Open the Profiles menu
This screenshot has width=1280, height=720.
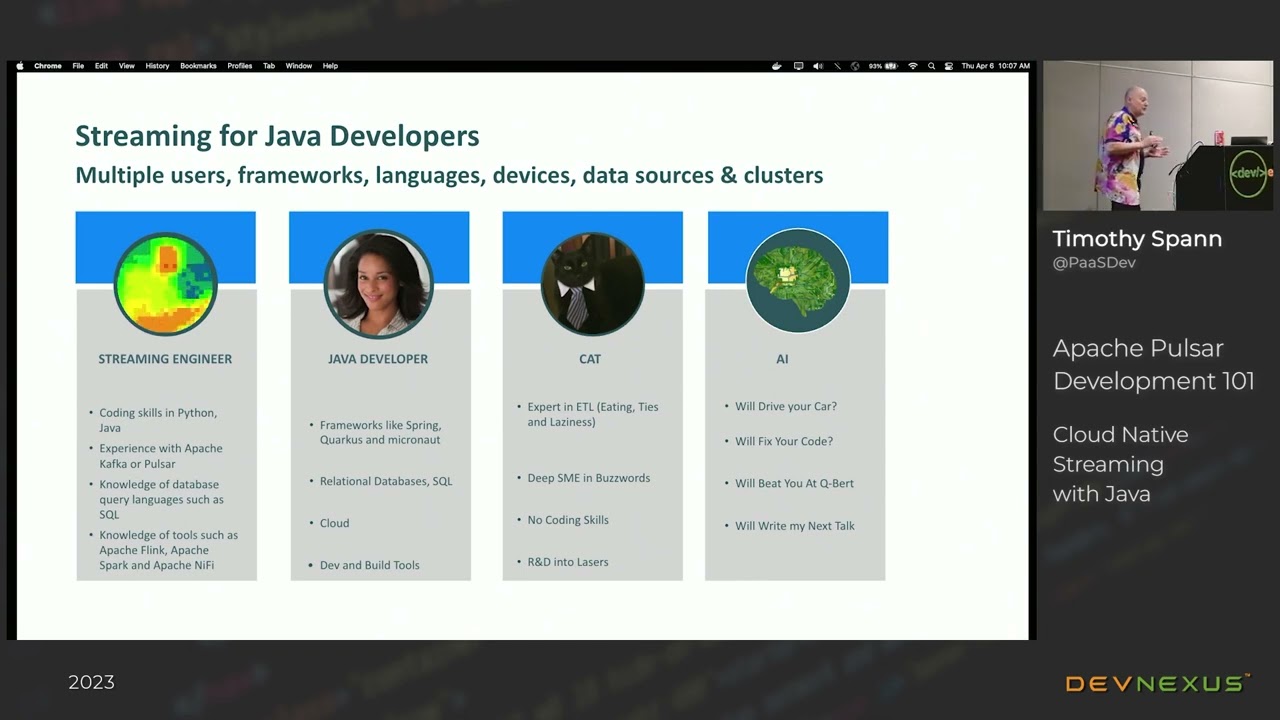(240, 66)
